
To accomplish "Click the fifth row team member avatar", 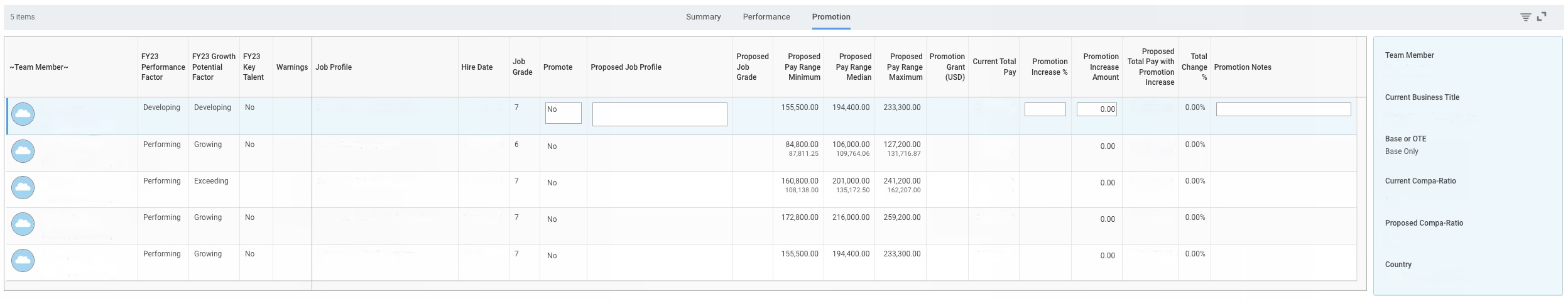I will pyautogui.click(x=23, y=260).
